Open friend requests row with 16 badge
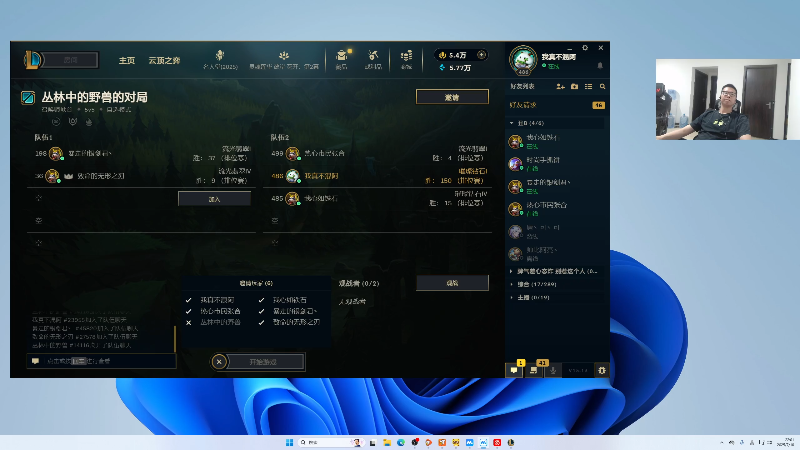Viewport: 800px width, 450px height. (556, 105)
